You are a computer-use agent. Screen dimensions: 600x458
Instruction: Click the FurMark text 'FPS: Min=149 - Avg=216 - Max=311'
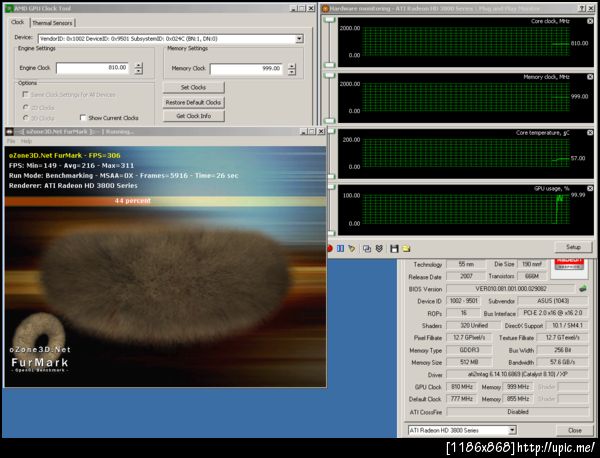pyautogui.click(x=71, y=166)
